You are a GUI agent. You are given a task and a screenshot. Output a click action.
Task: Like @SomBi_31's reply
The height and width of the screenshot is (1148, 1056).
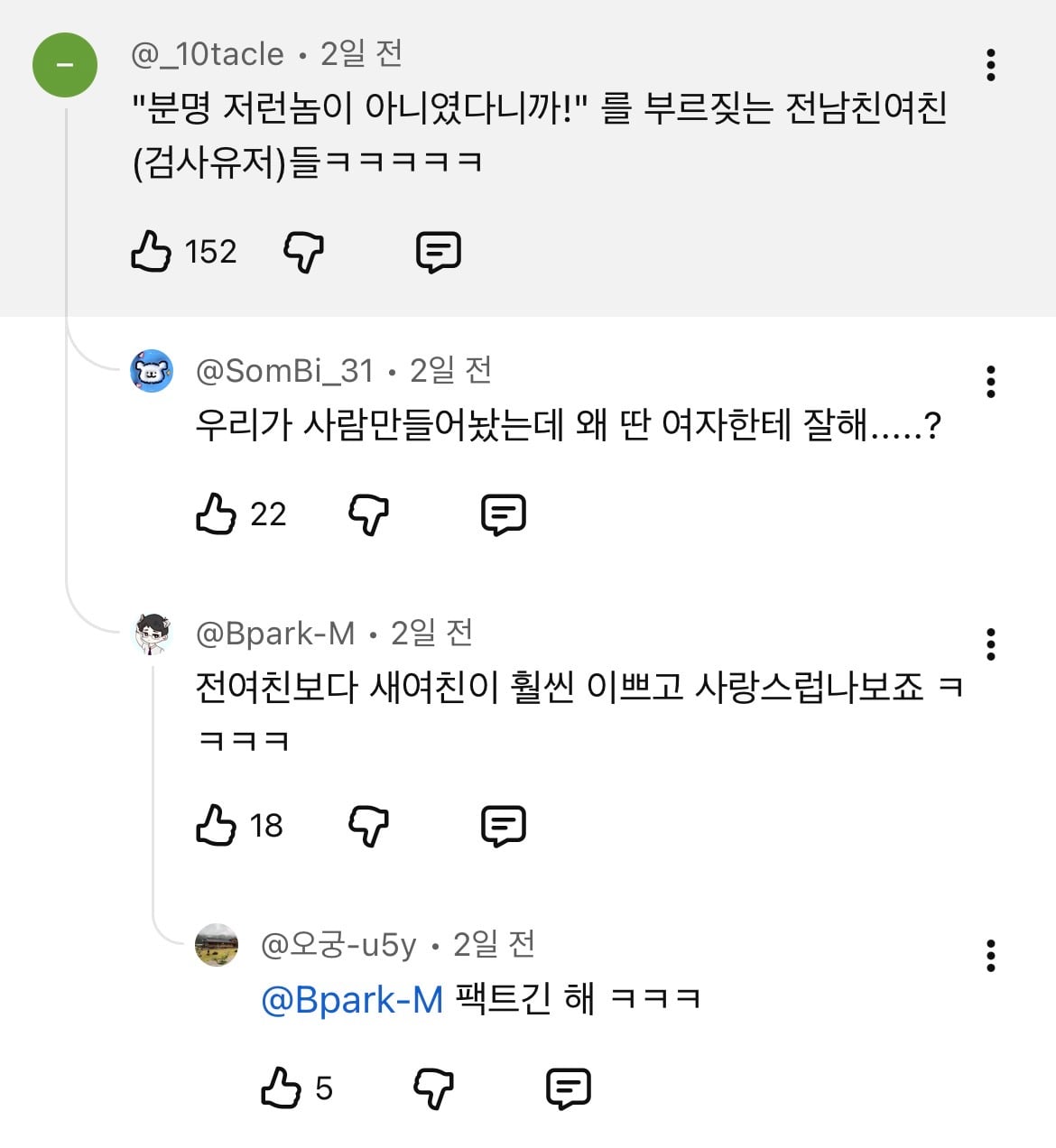tap(216, 514)
